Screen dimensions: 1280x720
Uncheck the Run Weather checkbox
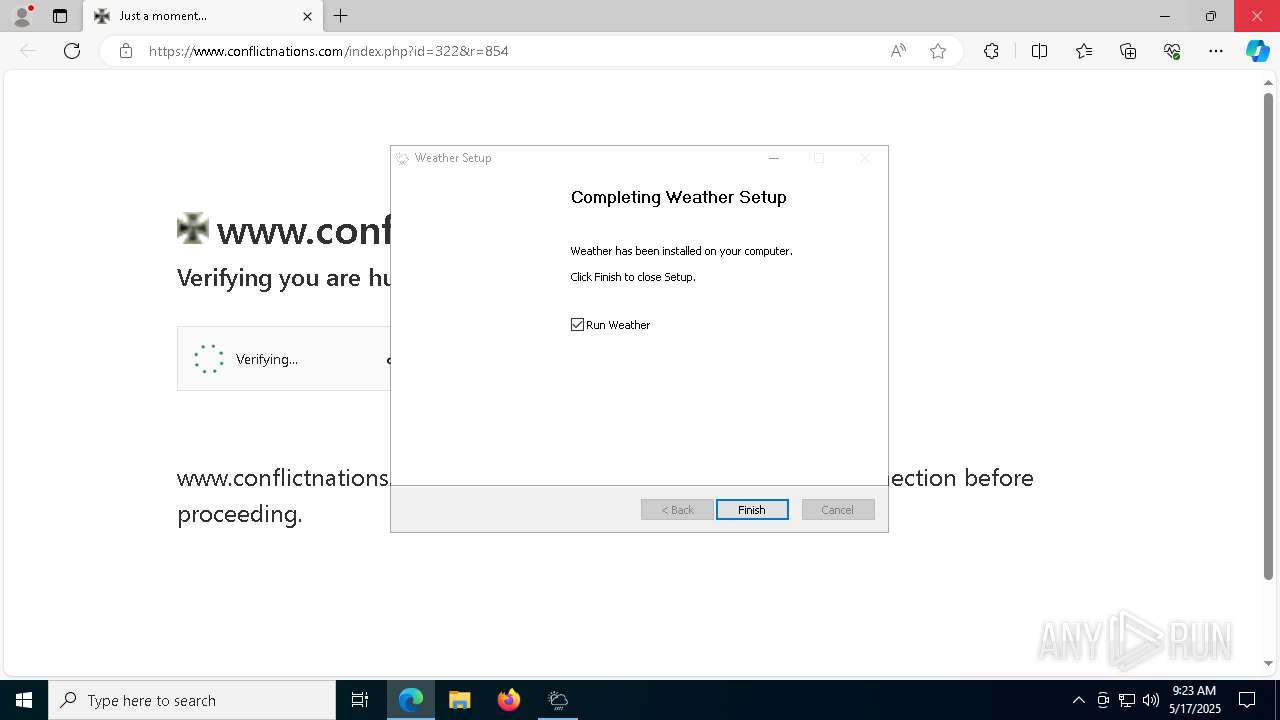[577, 325]
